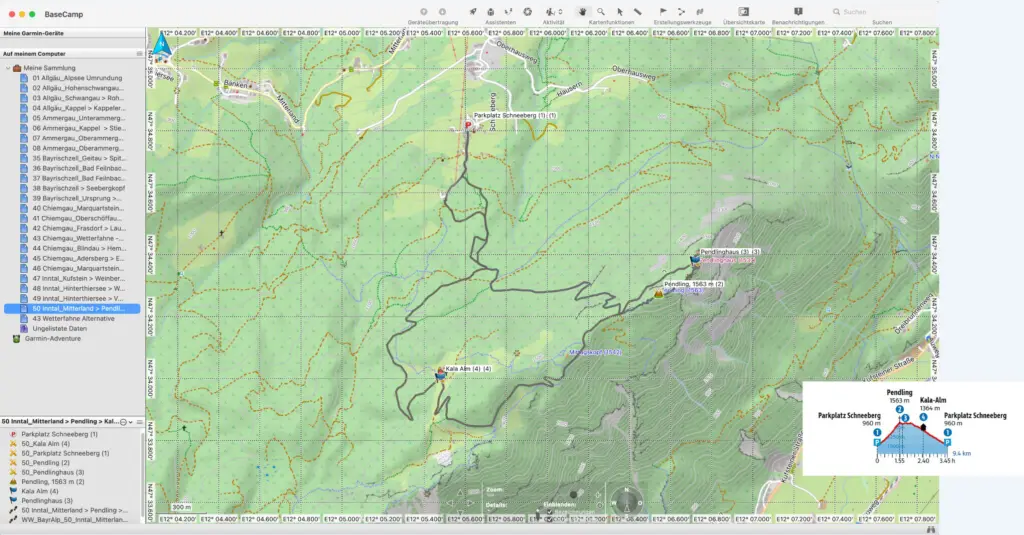Select list 47 Inntal_Kufstein > Weinber...

click(77, 278)
